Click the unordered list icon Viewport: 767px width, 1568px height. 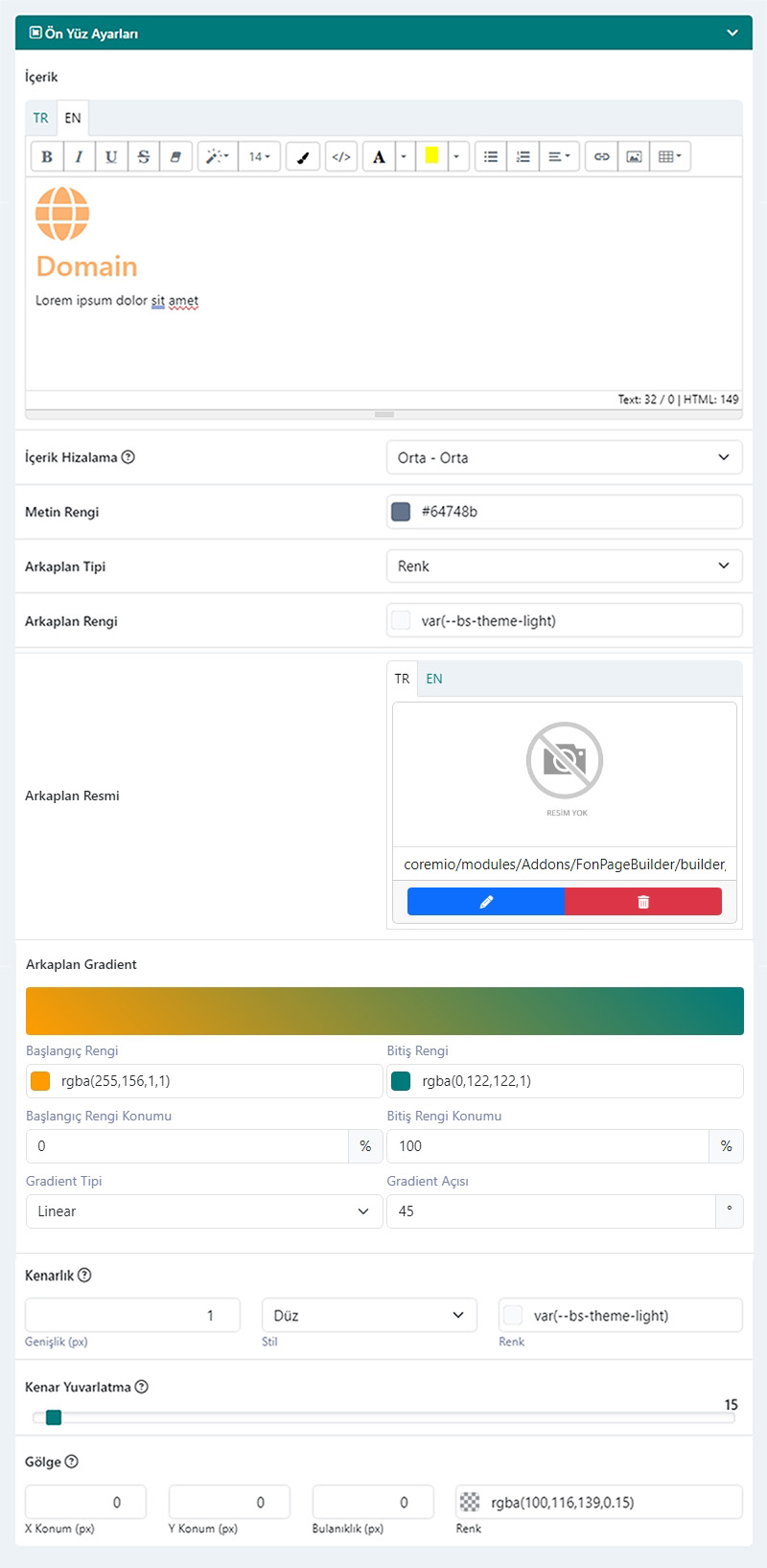coord(491,156)
